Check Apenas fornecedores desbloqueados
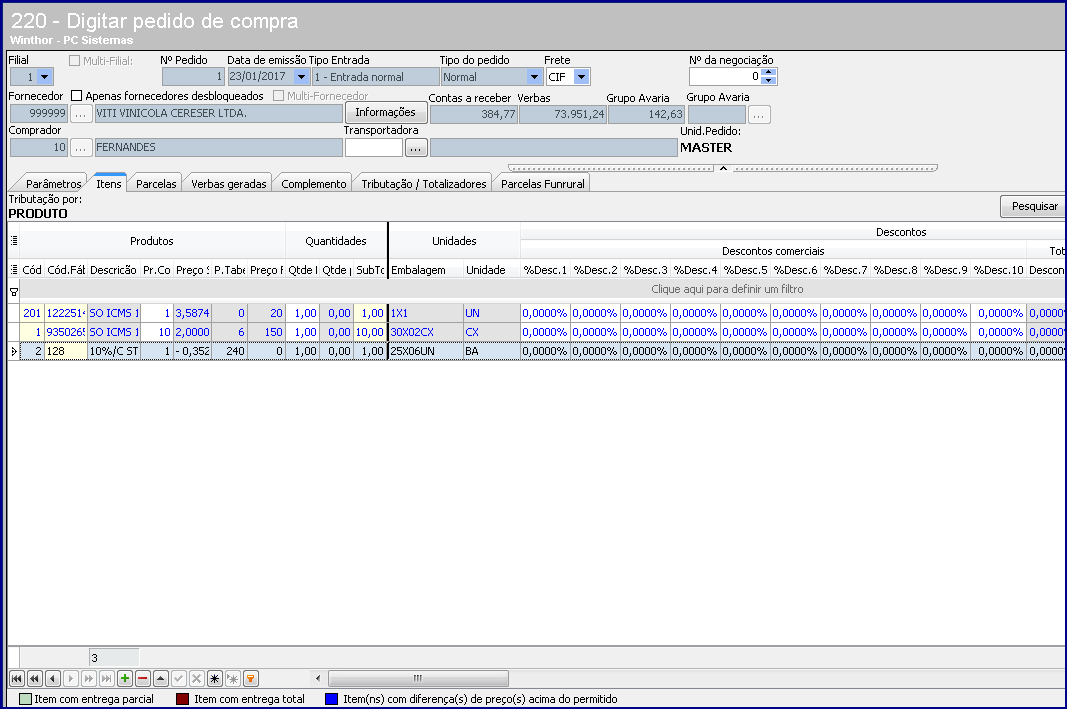The width and height of the screenshot is (1067, 709). click(x=77, y=96)
